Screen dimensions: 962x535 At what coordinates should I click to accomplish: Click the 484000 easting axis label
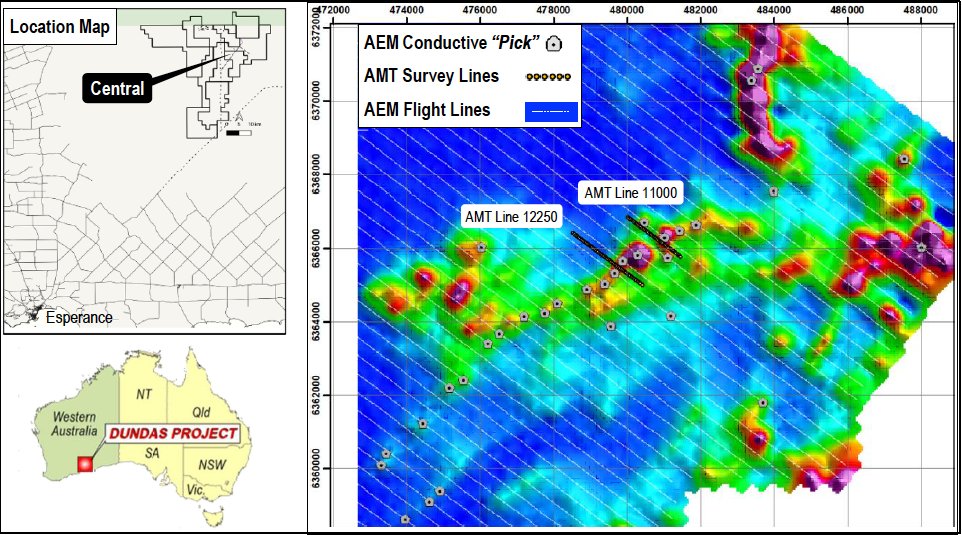(x=774, y=10)
